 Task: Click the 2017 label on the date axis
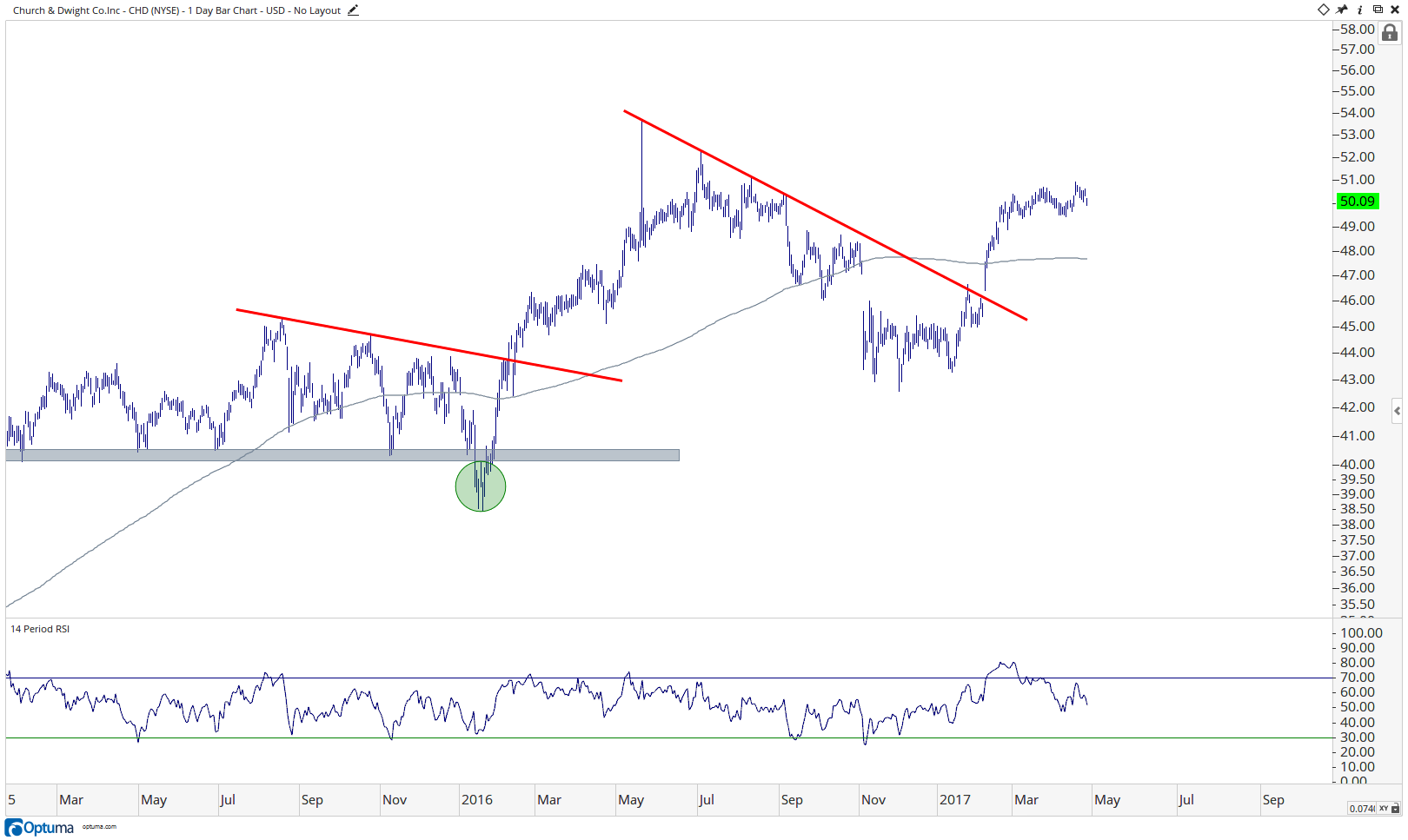pos(955,800)
